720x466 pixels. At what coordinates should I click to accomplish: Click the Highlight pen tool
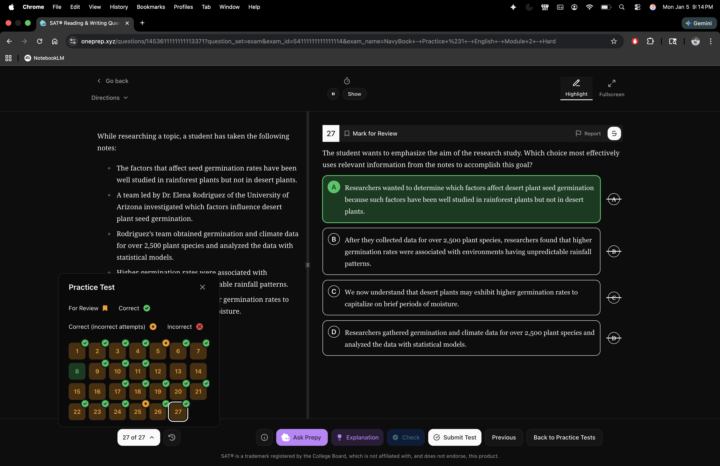[x=576, y=88]
